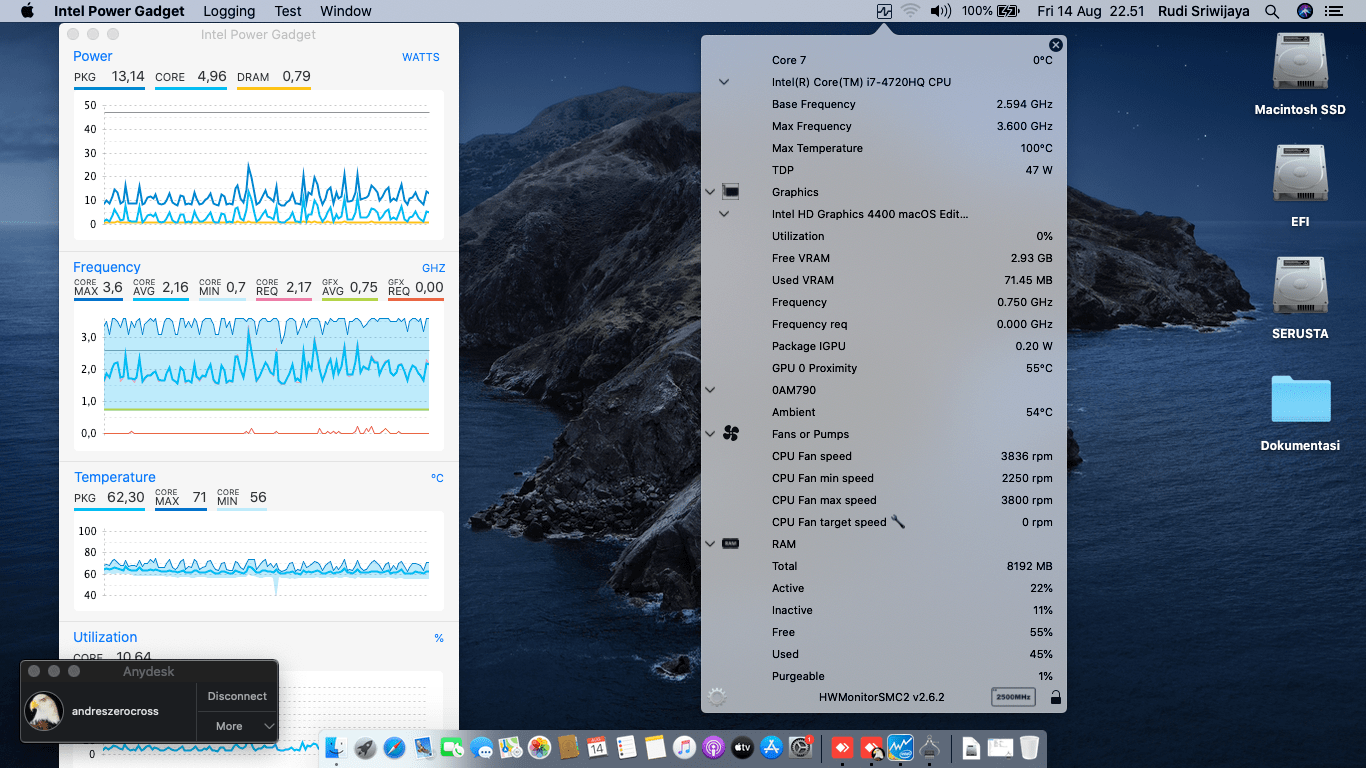Click the fan icon next to Fans or Pumps
Image resolution: width=1366 pixels, height=768 pixels.
pos(730,434)
